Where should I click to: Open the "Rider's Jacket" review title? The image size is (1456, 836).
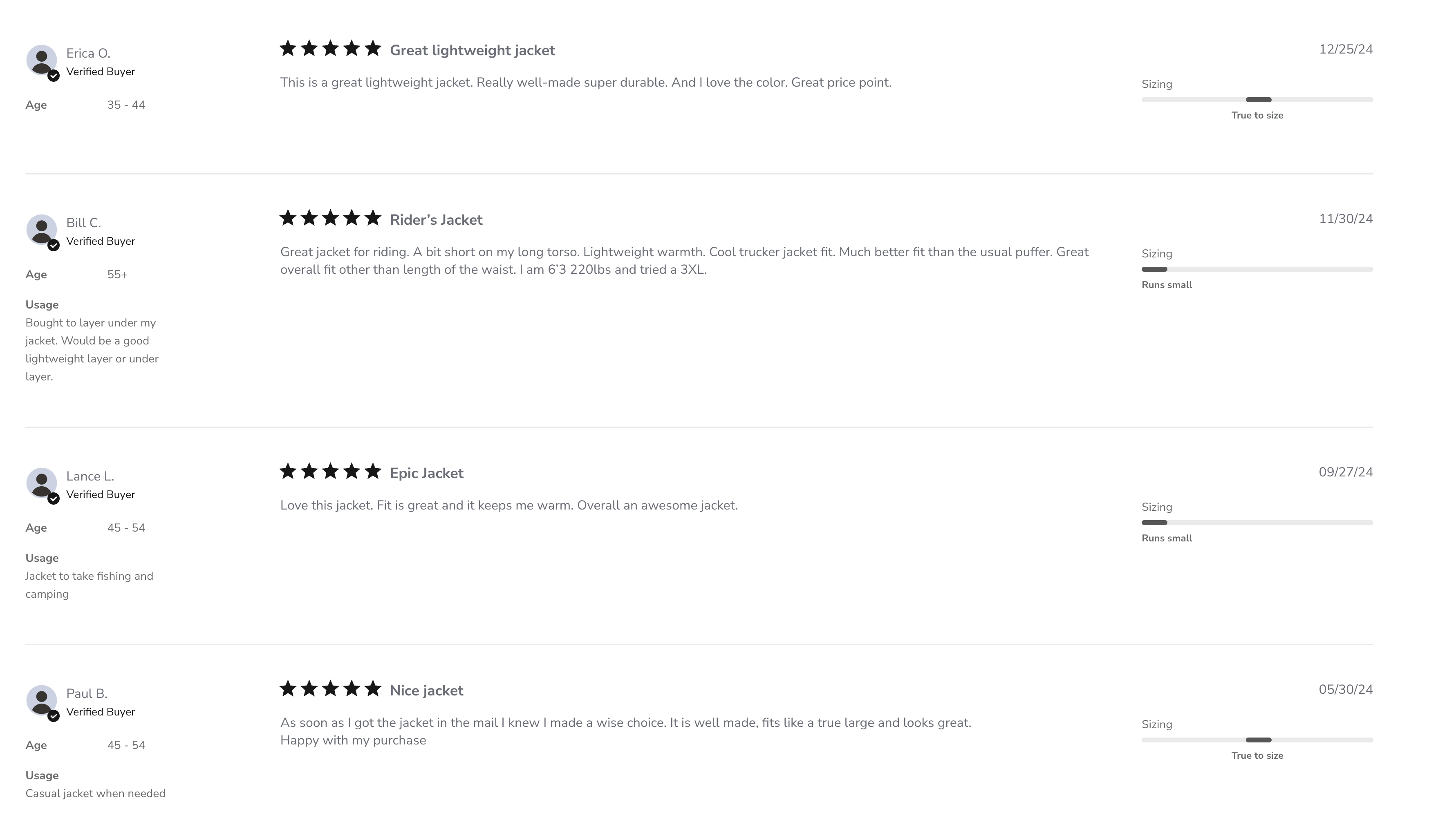[x=436, y=220]
